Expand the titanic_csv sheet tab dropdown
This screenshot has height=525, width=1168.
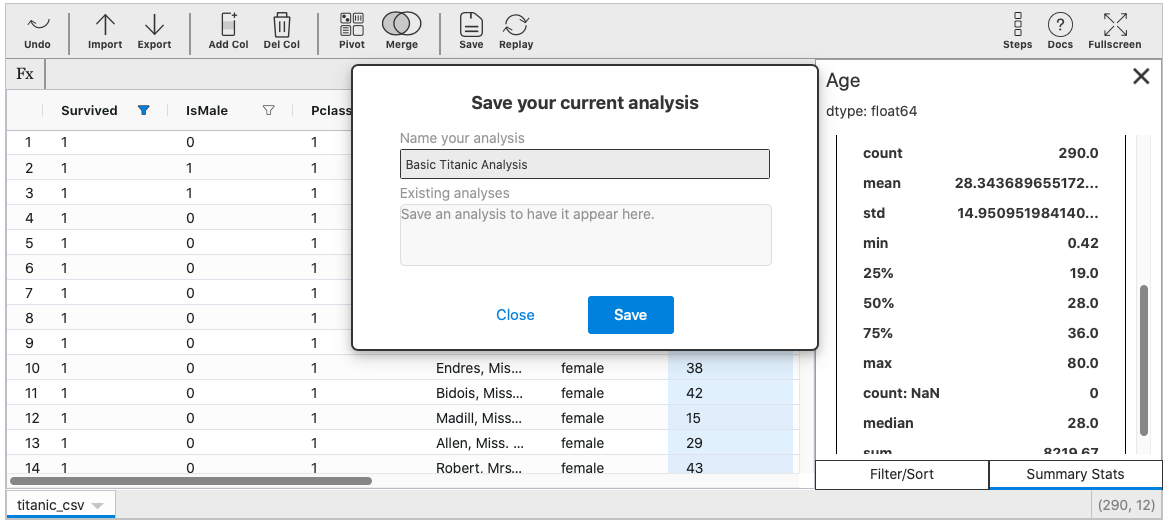(x=97, y=506)
